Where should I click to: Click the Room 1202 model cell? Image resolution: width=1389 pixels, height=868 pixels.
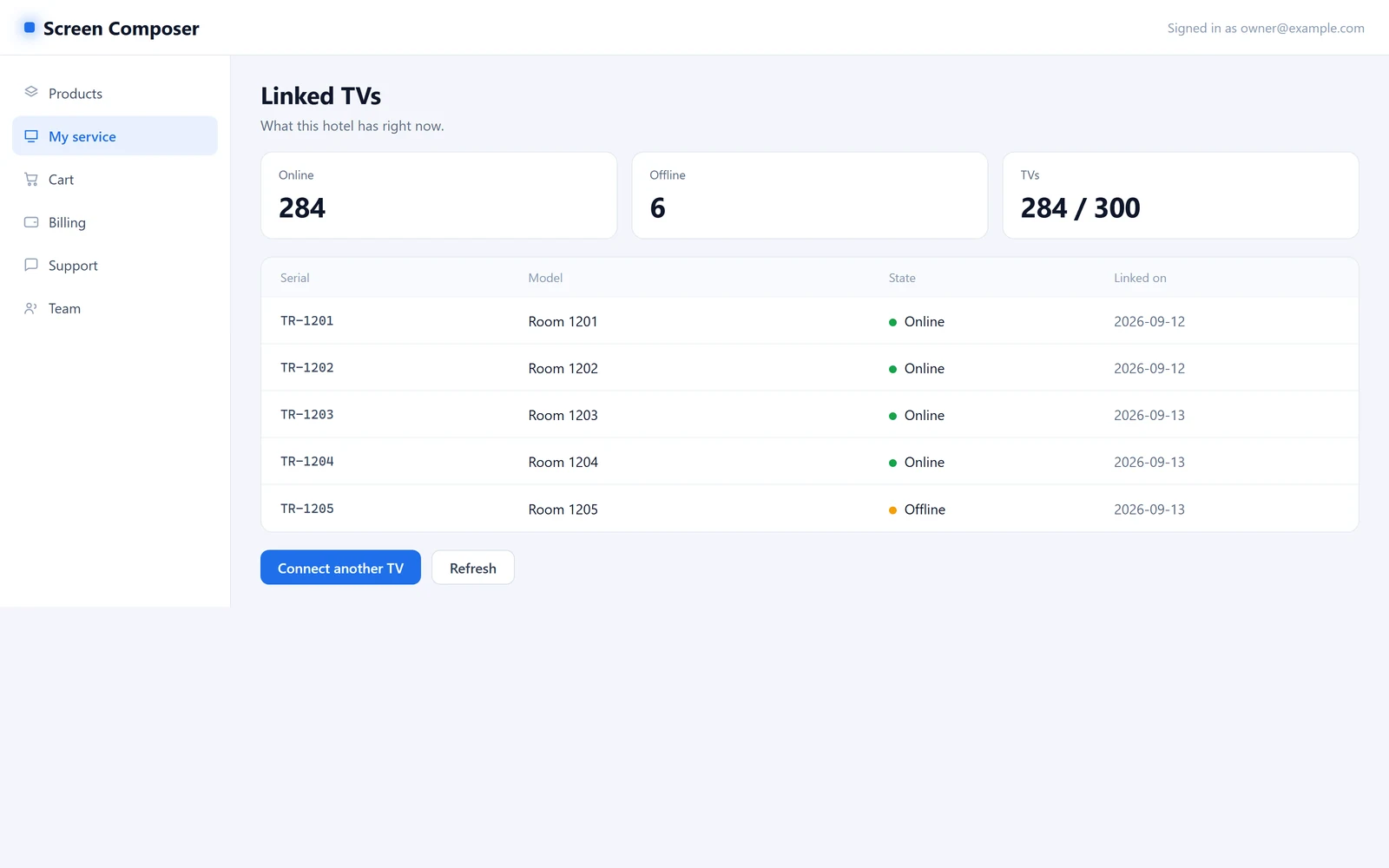click(x=563, y=368)
